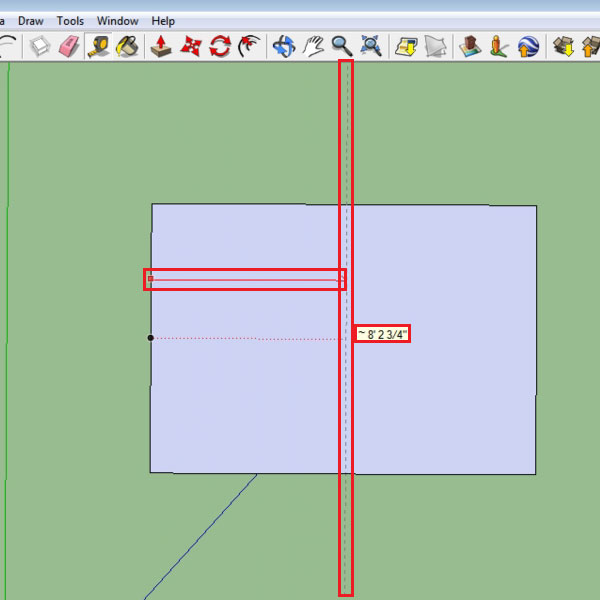Click the Photo Textures icon
Viewport: 600px width, 600px height.
499,46
